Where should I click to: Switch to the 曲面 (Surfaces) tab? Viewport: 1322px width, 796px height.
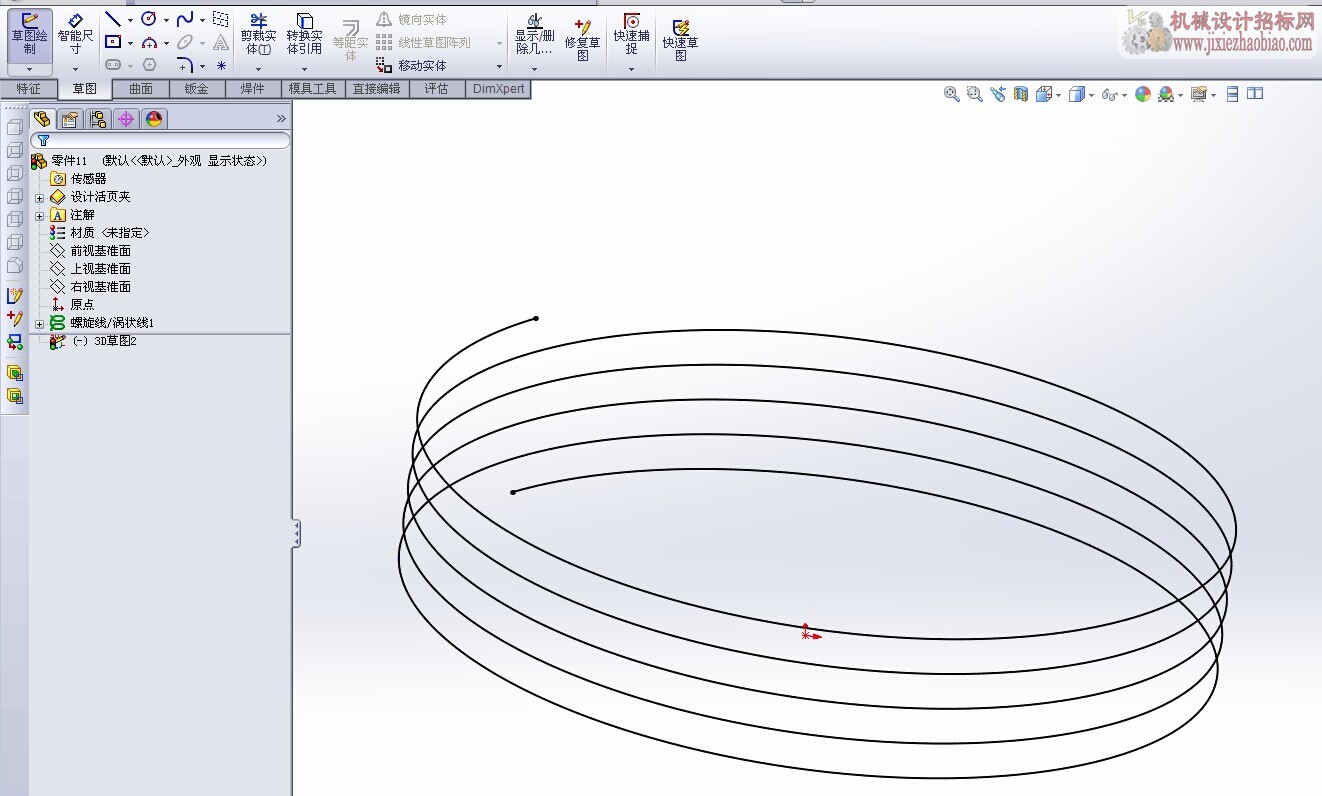(141, 89)
